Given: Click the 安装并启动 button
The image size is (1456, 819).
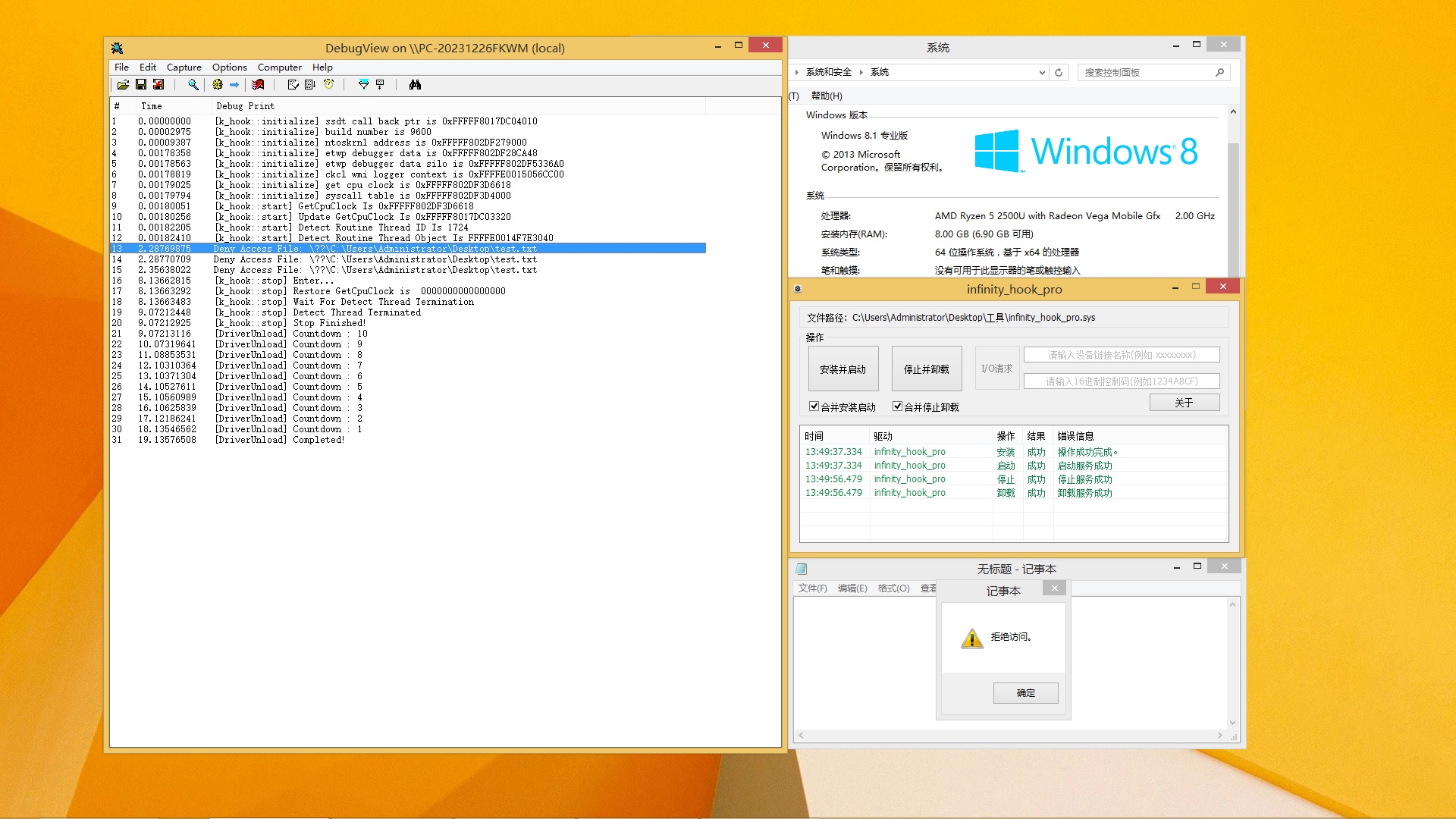Looking at the screenshot, I should [843, 369].
